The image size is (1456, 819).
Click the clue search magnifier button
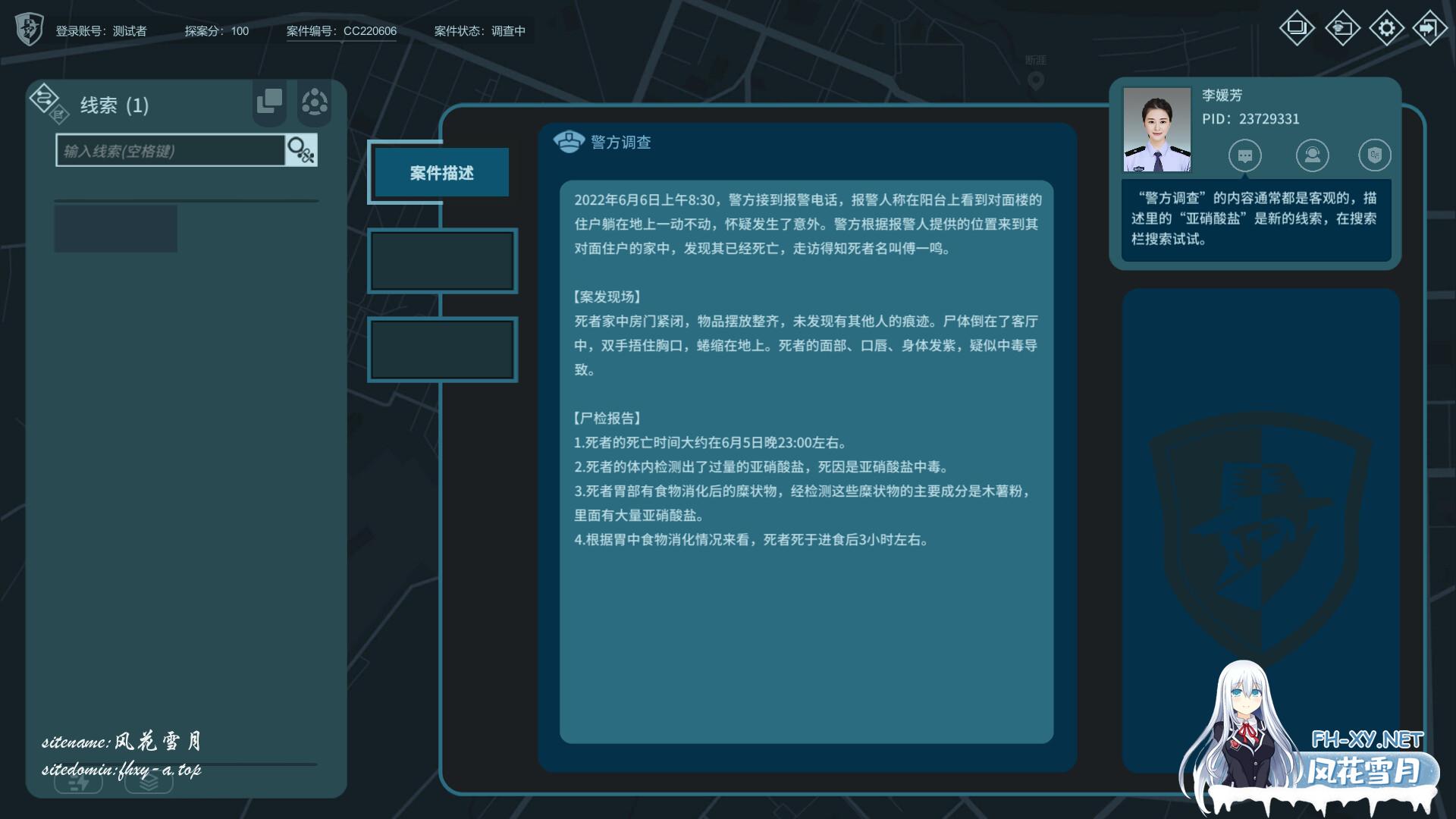301,150
